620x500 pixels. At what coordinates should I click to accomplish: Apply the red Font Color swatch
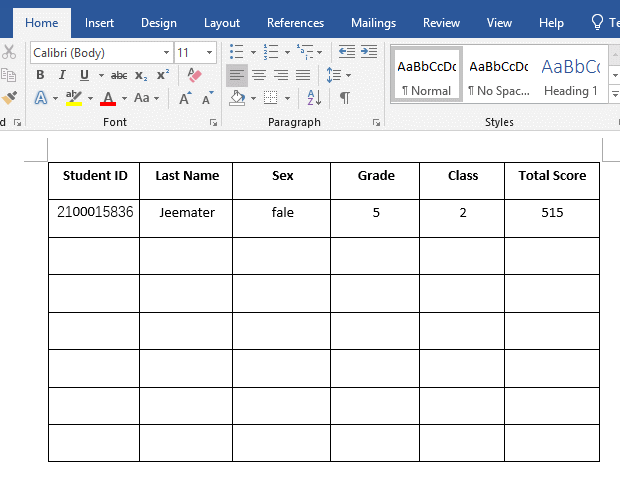(x=108, y=98)
